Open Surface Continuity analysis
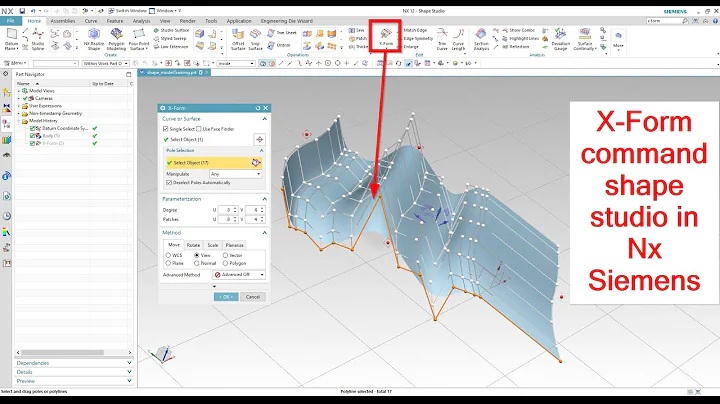 pyautogui.click(x=585, y=39)
